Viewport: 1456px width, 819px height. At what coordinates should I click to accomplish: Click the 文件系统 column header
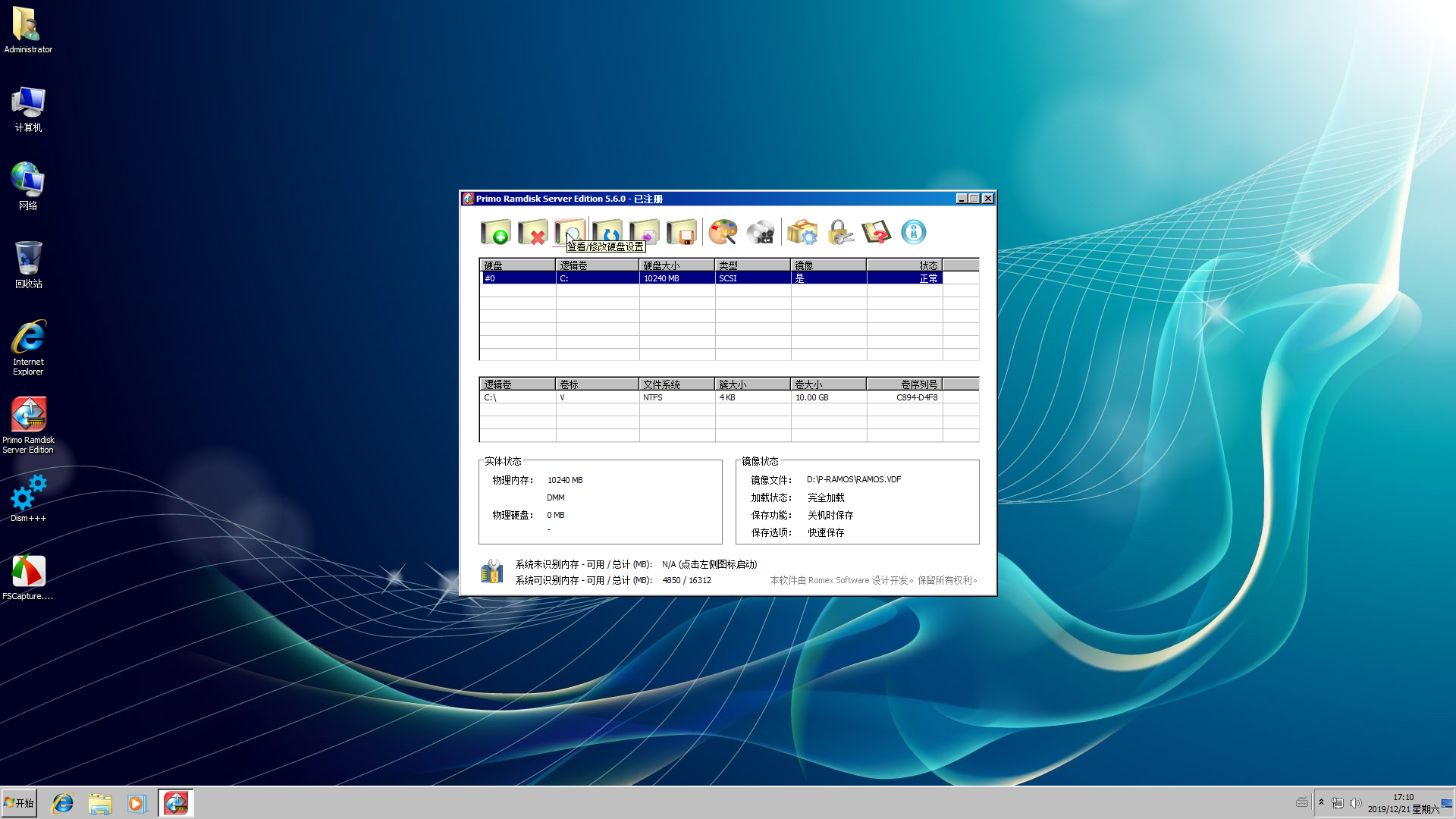tap(677, 384)
